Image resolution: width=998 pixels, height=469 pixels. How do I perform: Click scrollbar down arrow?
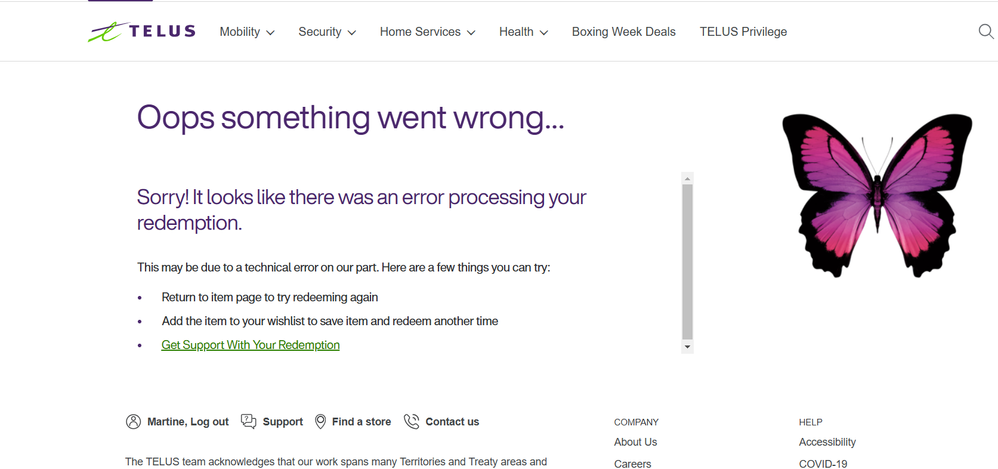(687, 347)
